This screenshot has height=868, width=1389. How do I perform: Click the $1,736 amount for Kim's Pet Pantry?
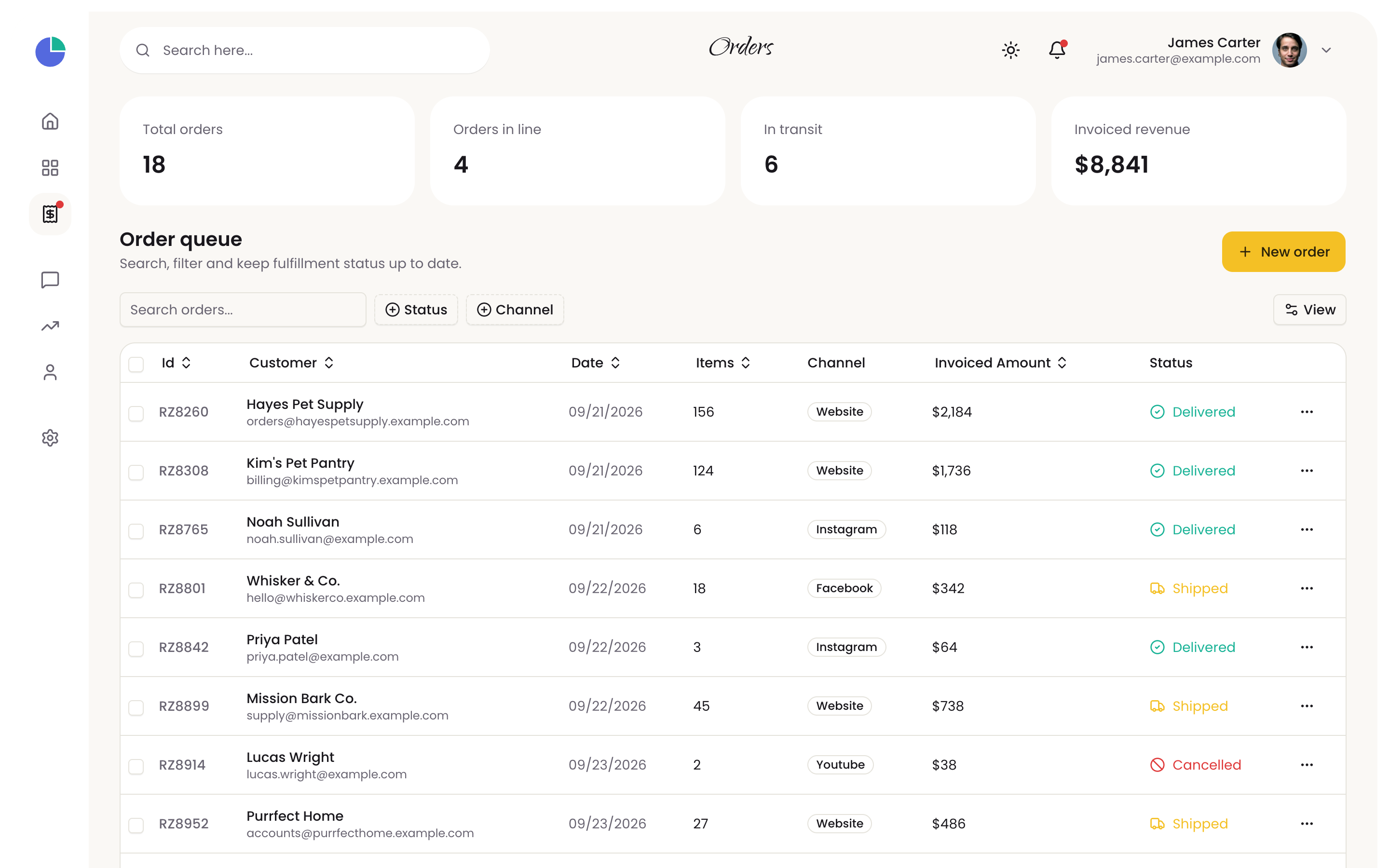click(x=951, y=471)
